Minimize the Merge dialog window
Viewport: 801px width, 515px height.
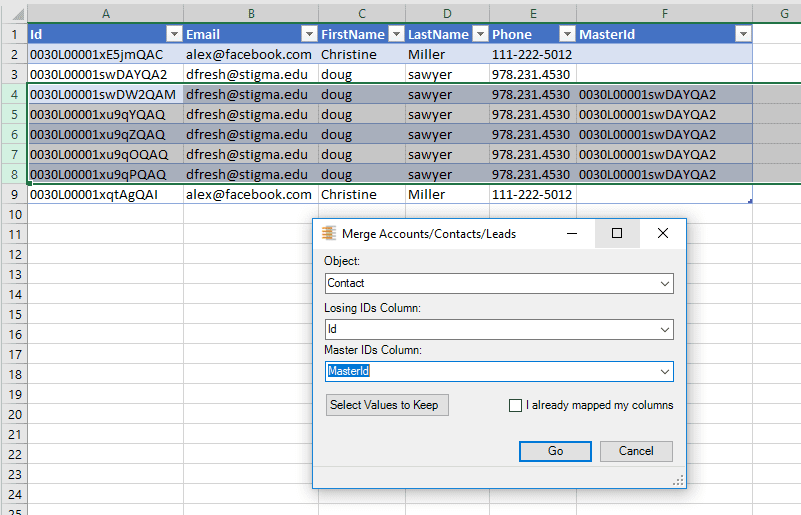pyautogui.click(x=572, y=233)
